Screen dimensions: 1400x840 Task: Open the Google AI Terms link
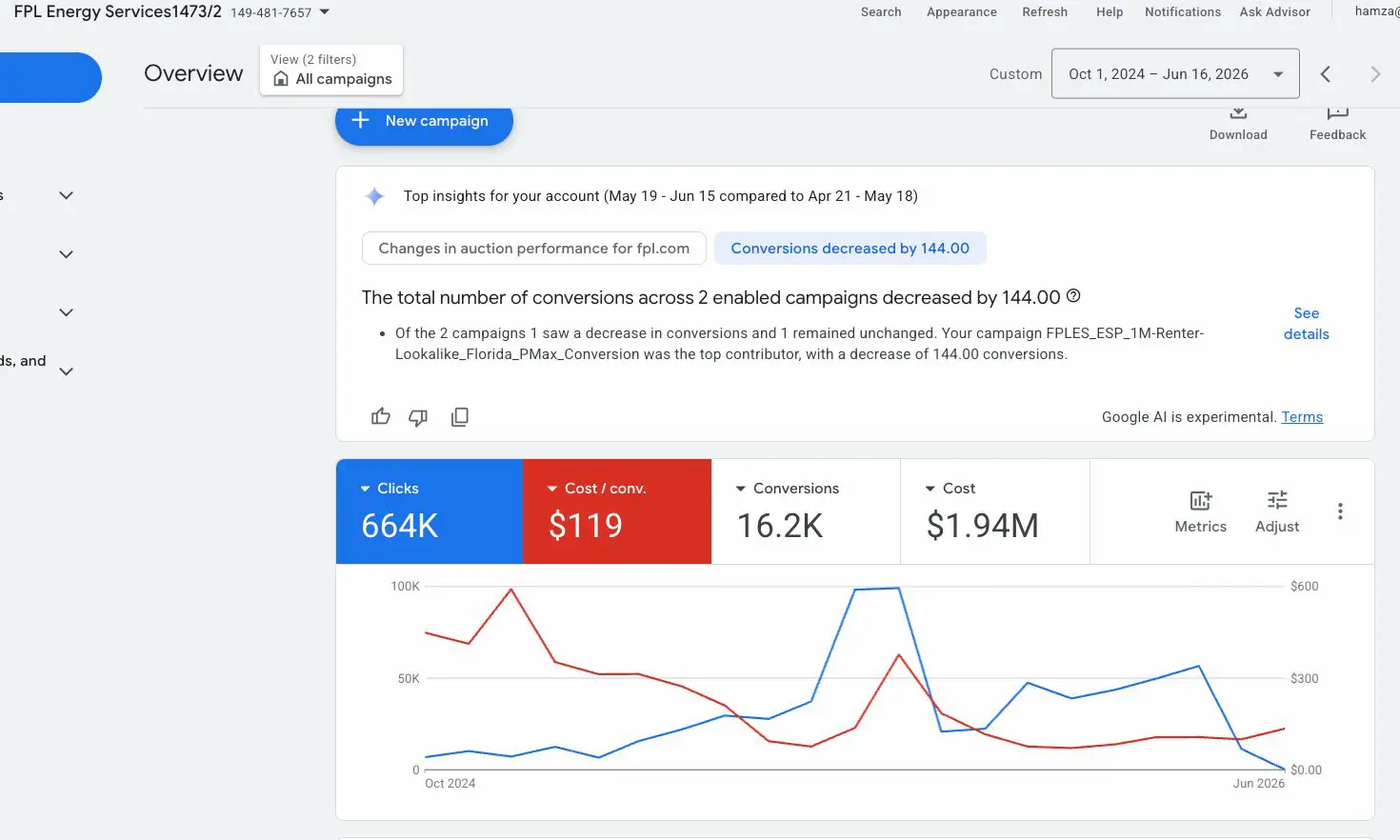[1302, 417]
